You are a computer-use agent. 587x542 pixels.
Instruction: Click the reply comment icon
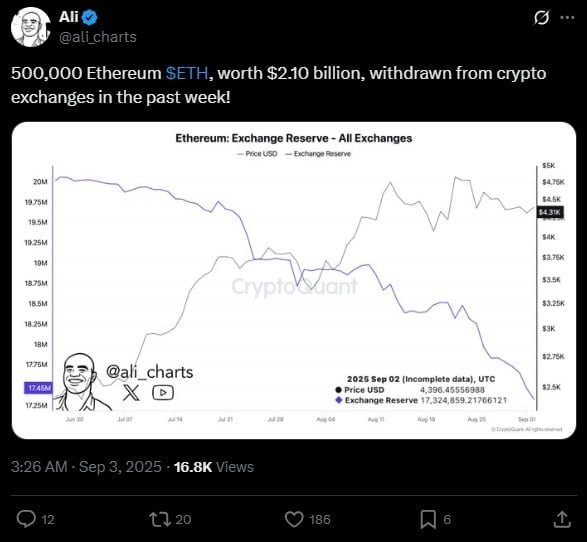coord(26,519)
